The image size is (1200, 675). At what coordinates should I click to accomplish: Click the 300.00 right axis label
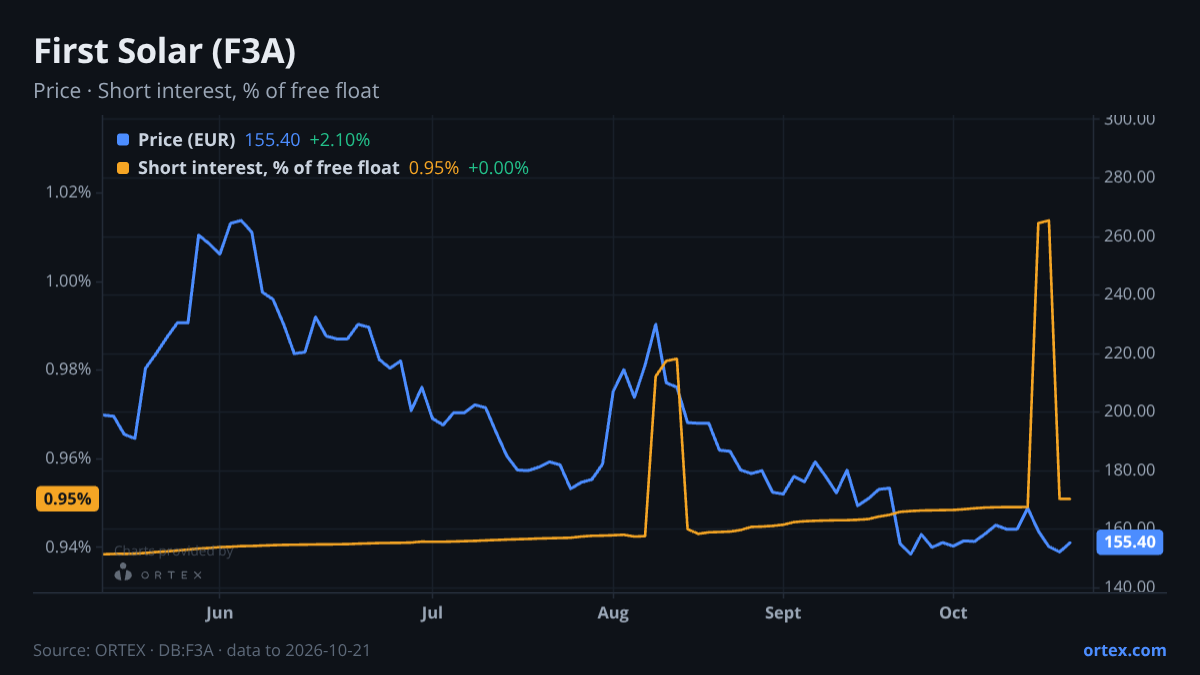[x=1131, y=119]
